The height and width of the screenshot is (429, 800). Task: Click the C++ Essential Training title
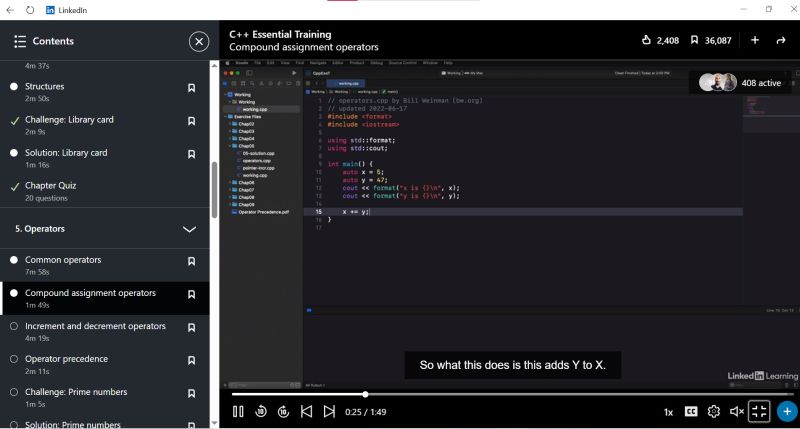[x=280, y=34]
